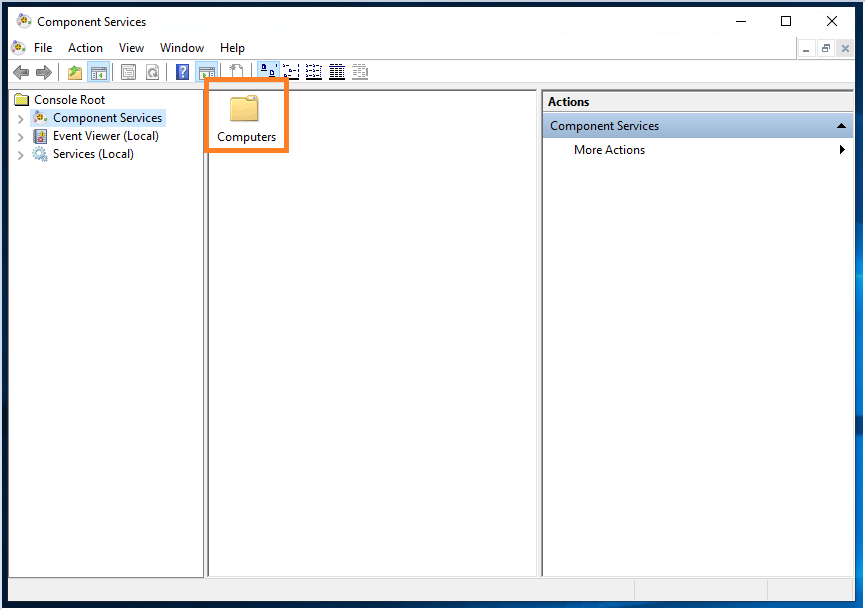Toggle Show/Hide Console Tree button
The height and width of the screenshot is (610, 865).
tap(99, 72)
